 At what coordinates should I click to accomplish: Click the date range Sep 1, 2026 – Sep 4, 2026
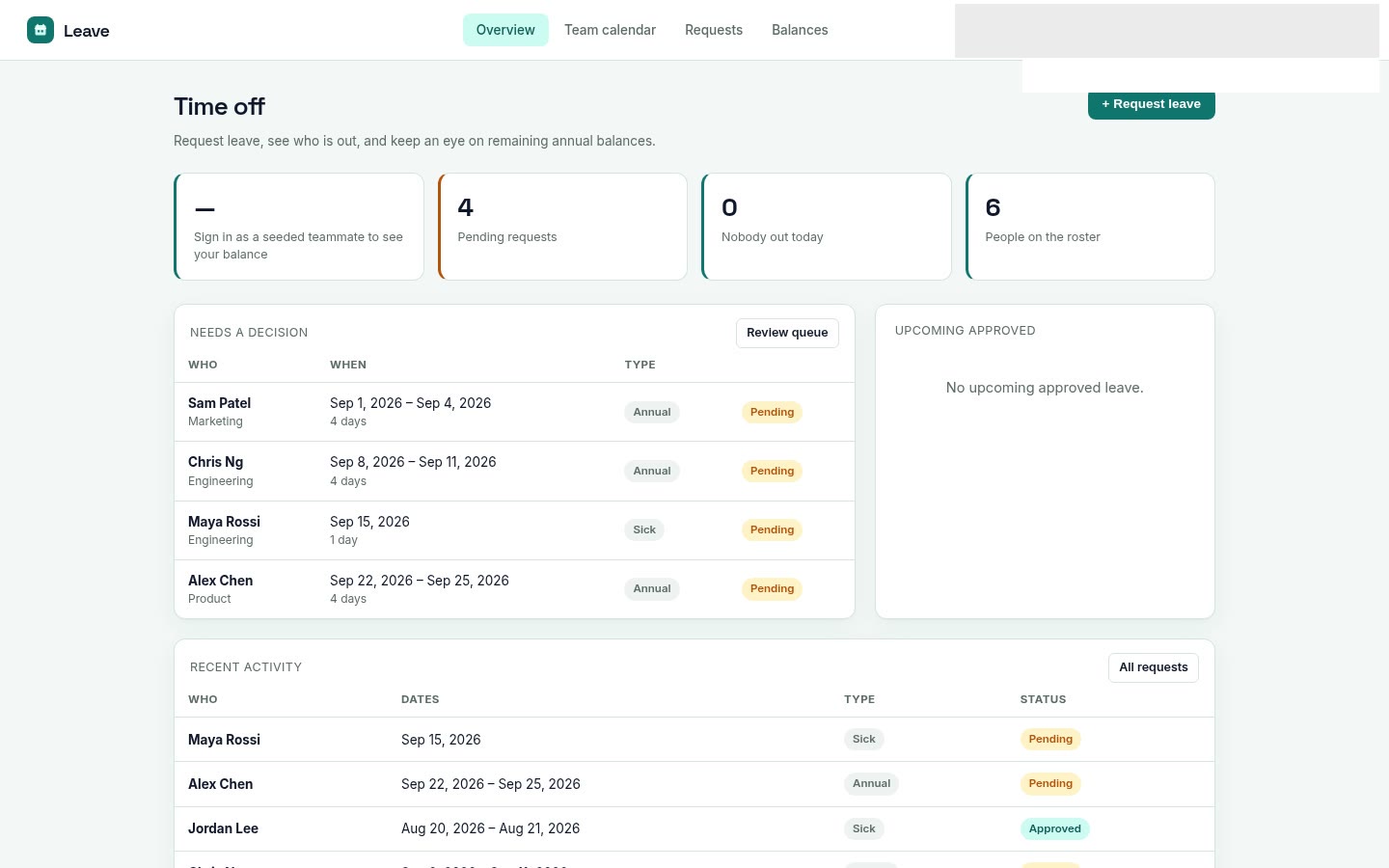(x=410, y=403)
